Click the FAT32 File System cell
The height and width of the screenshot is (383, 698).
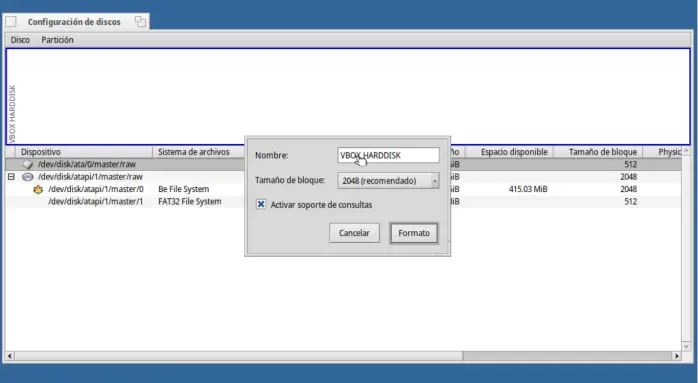point(190,202)
